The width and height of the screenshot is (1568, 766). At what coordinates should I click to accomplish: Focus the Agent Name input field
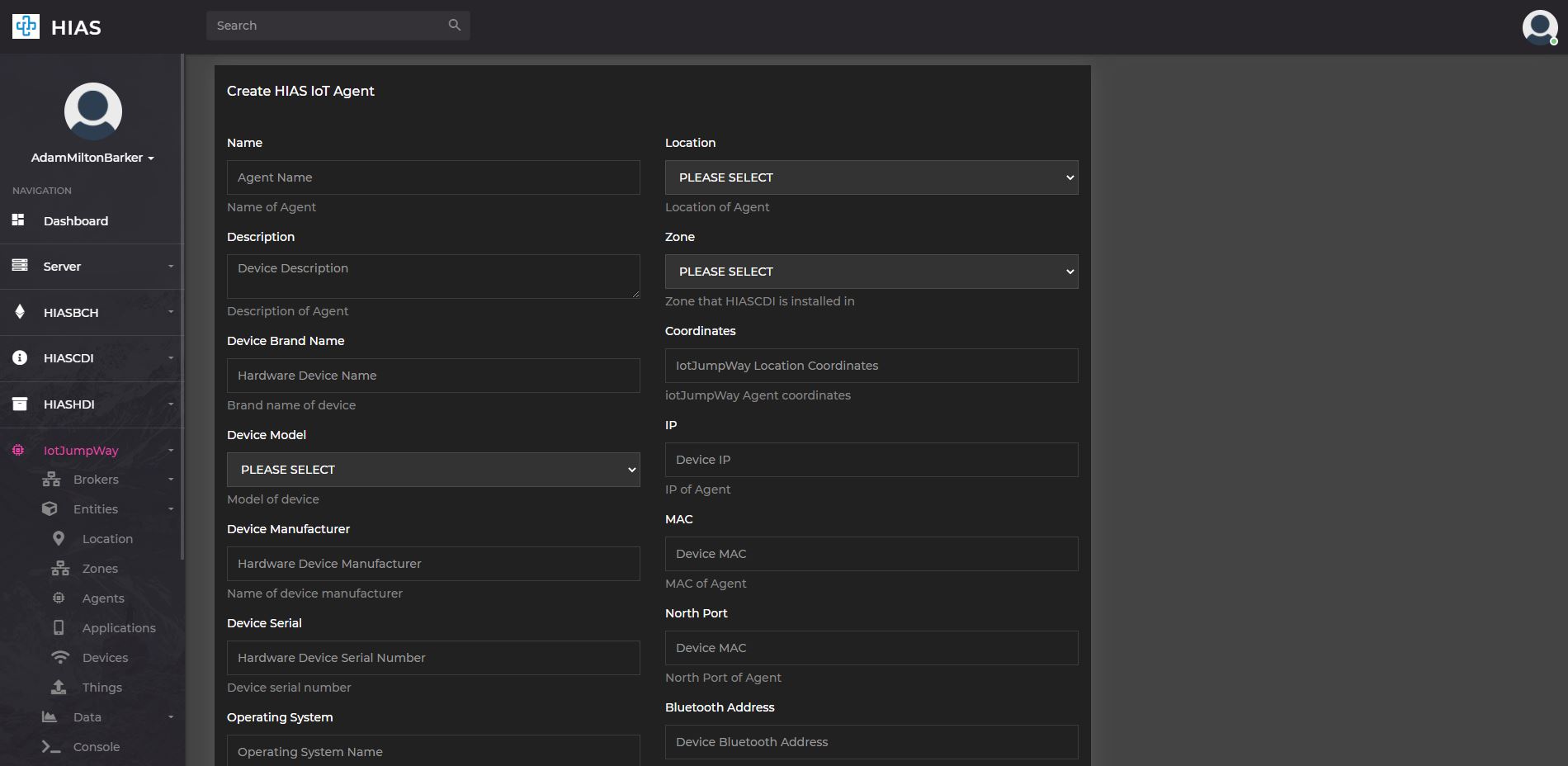(x=433, y=177)
